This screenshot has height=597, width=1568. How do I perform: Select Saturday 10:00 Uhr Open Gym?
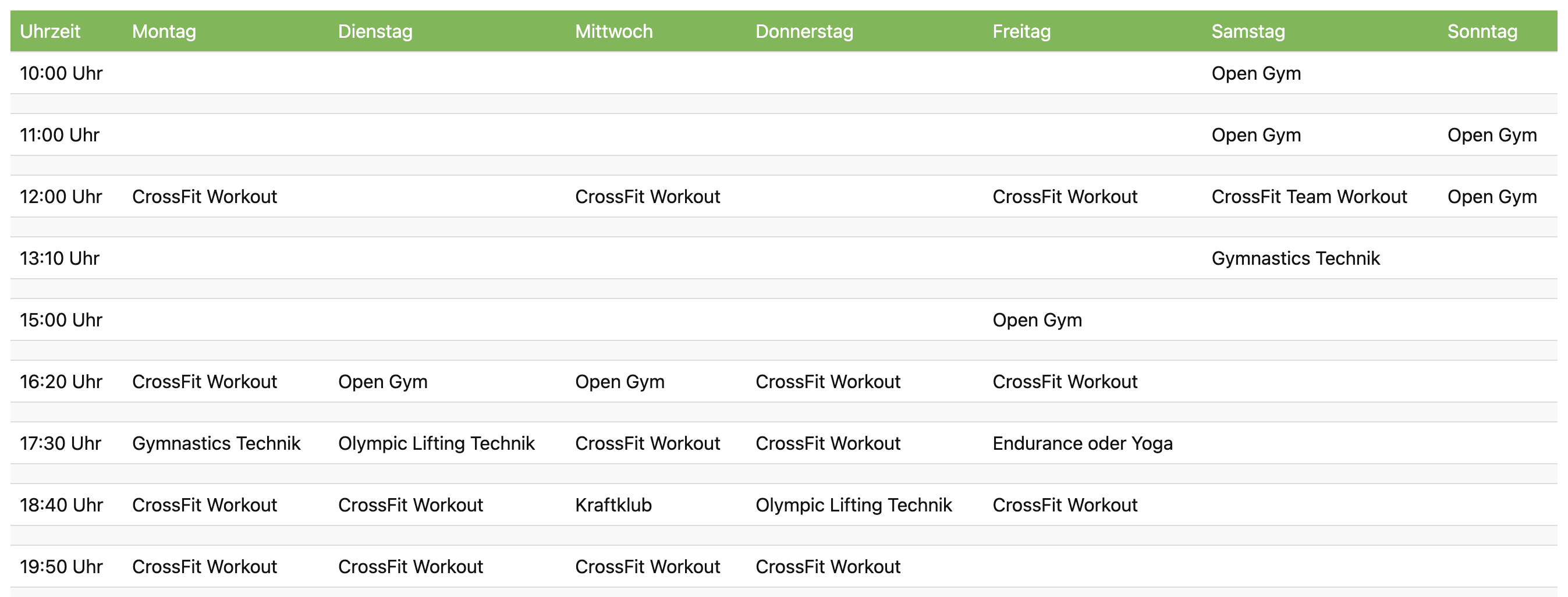coord(1256,74)
